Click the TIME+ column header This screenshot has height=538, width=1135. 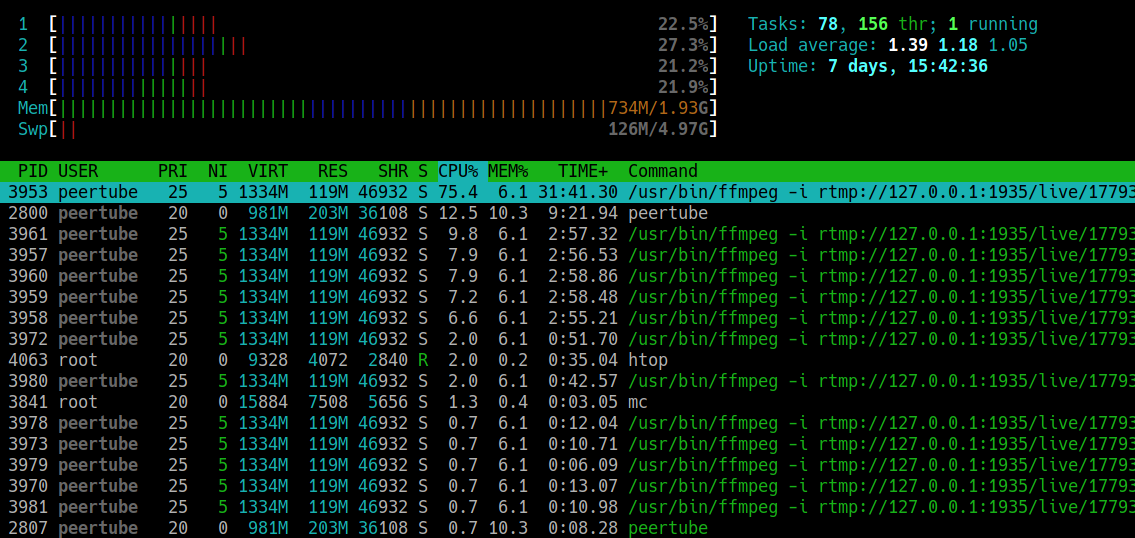click(583, 171)
